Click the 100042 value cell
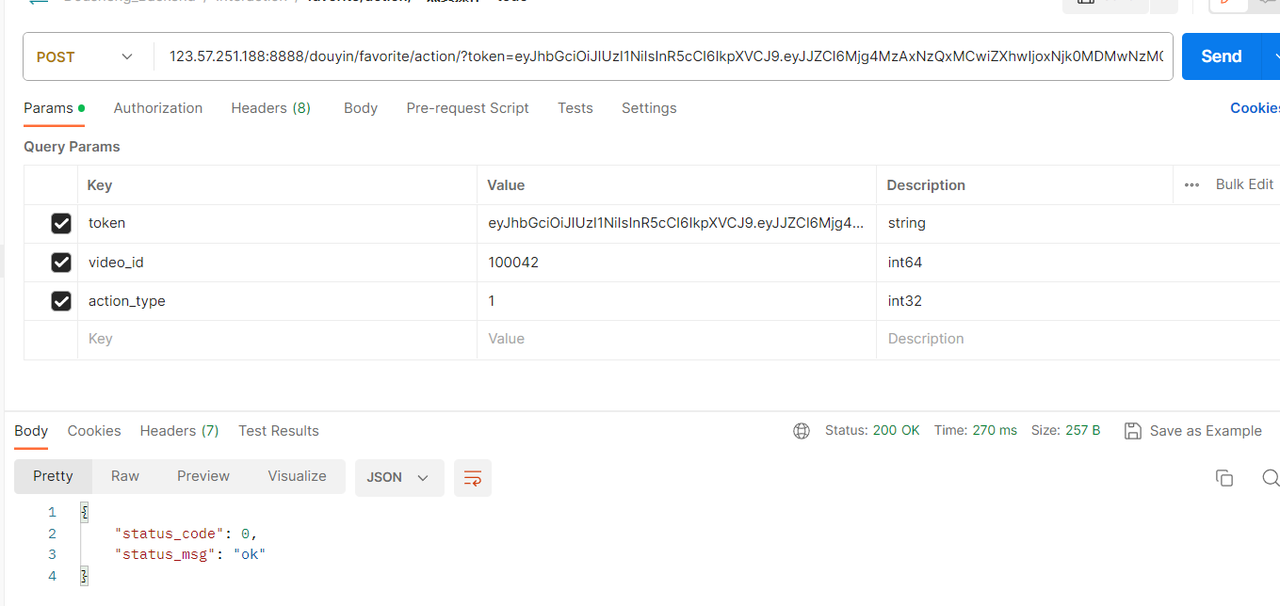 [676, 263]
